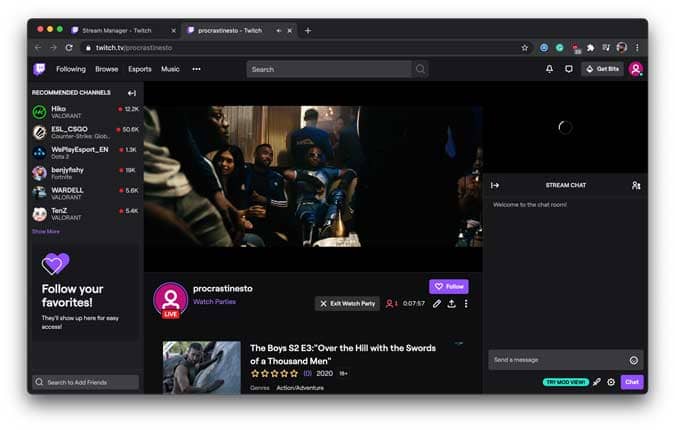Open the WePlayEsport_EN recommended channel
Viewport: 675px width, 430px height.
tap(86, 152)
